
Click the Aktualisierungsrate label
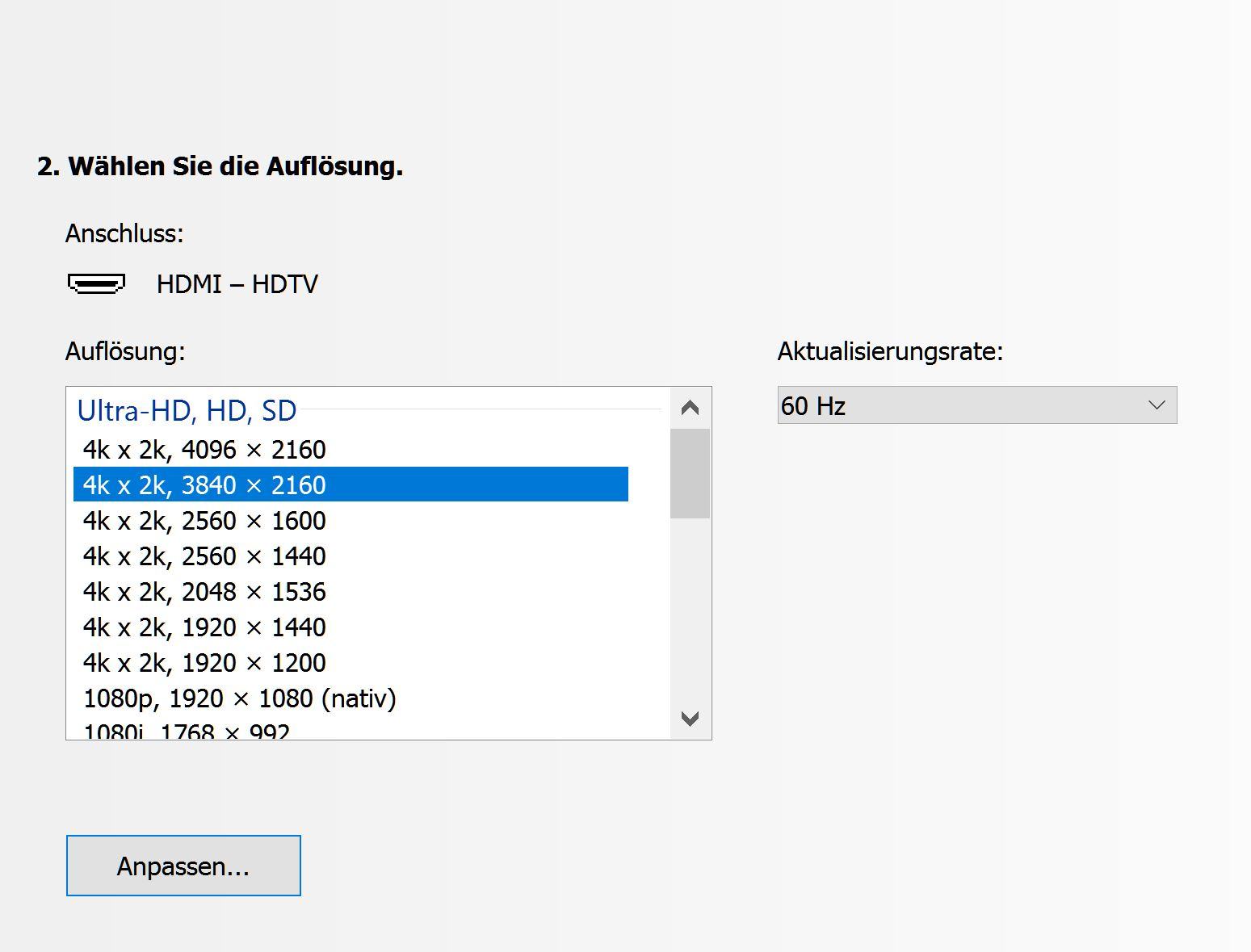tap(890, 351)
